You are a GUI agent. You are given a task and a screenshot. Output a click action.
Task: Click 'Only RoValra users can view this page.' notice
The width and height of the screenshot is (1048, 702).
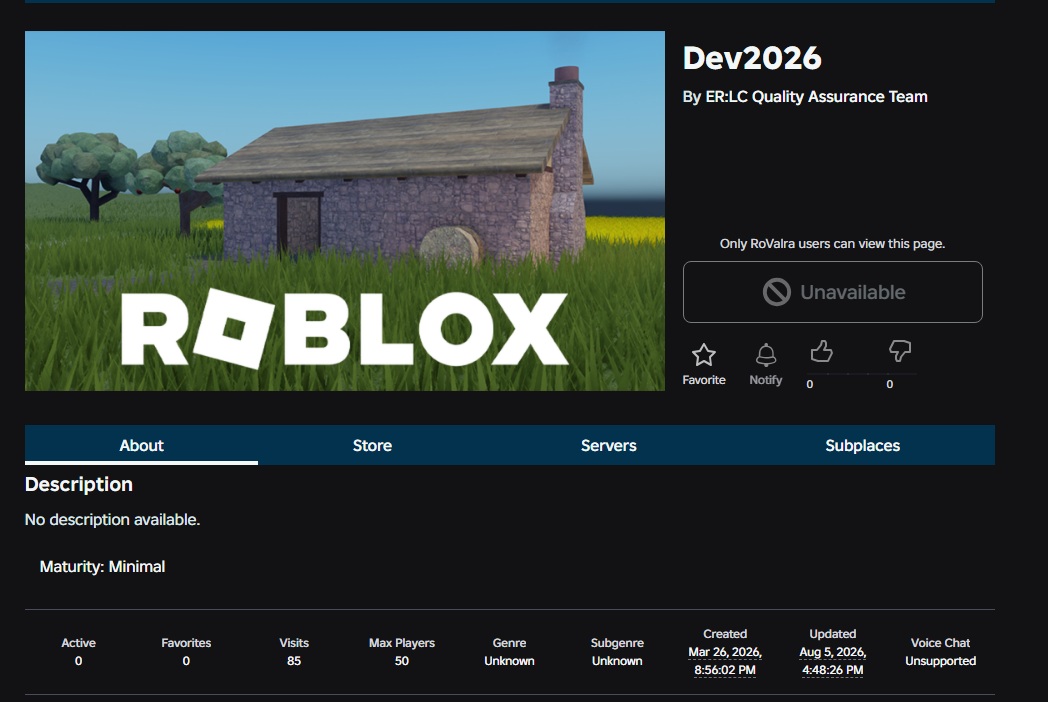click(832, 244)
